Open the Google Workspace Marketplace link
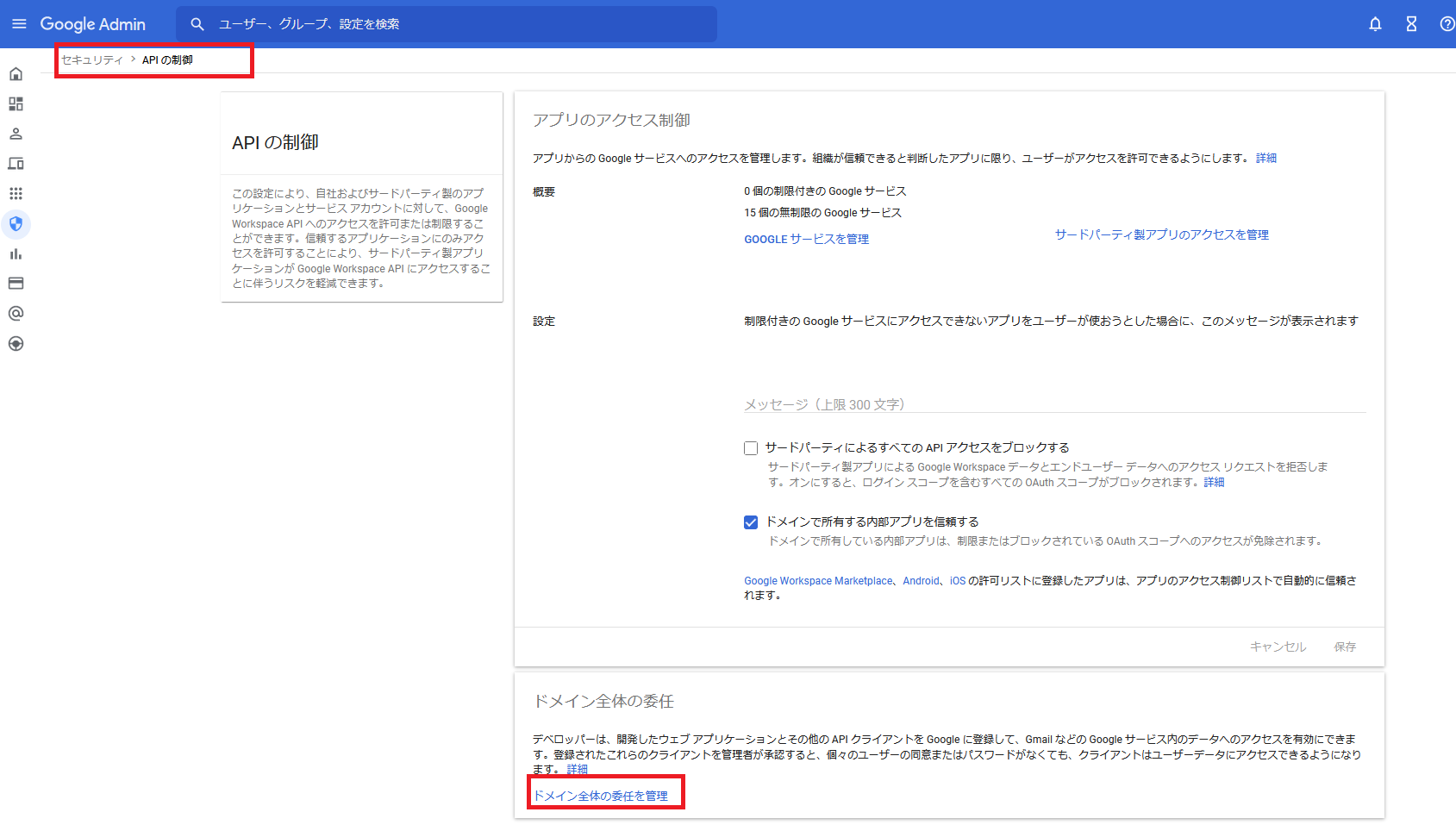Image resolution: width=1456 pixels, height=831 pixels. coord(818,581)
